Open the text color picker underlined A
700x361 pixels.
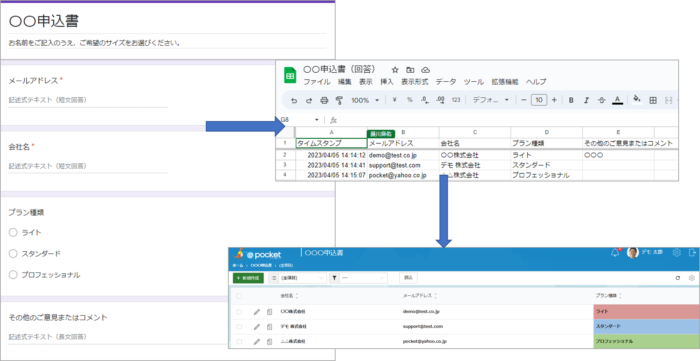click(x=617, y=100)
